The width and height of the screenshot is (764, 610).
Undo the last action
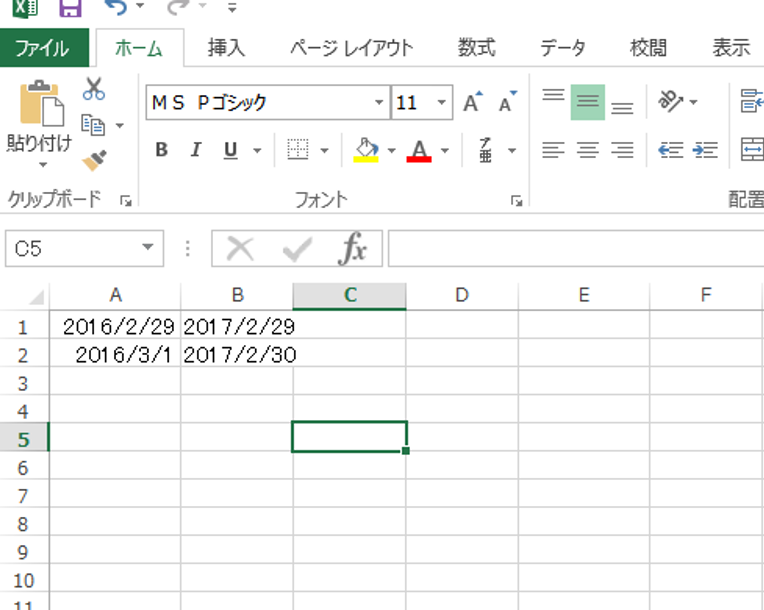click(115, 7)
